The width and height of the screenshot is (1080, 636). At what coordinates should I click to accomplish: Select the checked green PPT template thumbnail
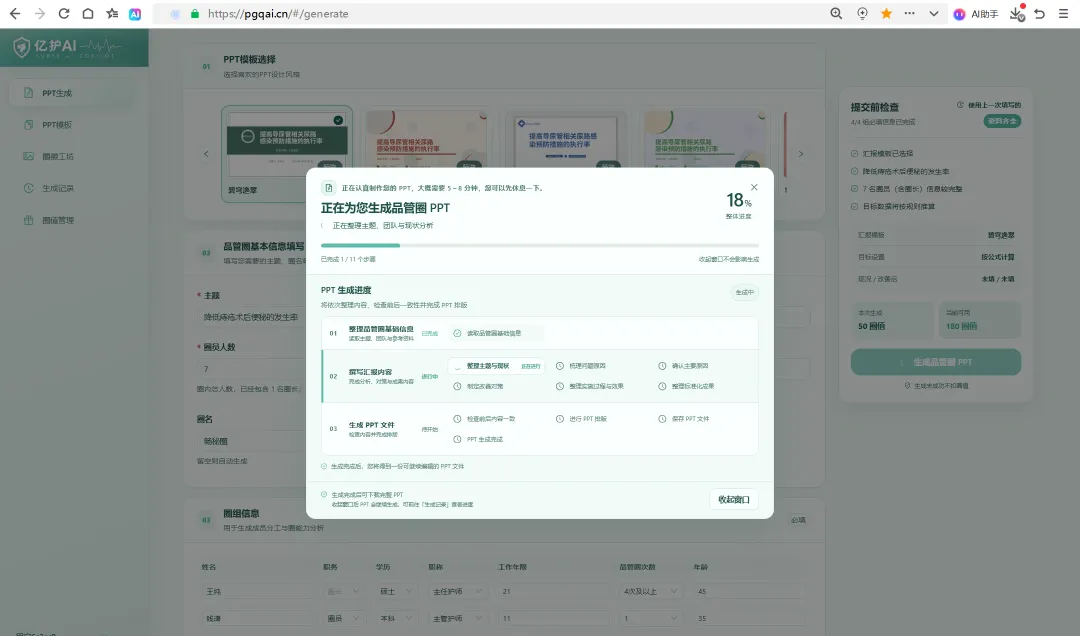click(287, 154)
